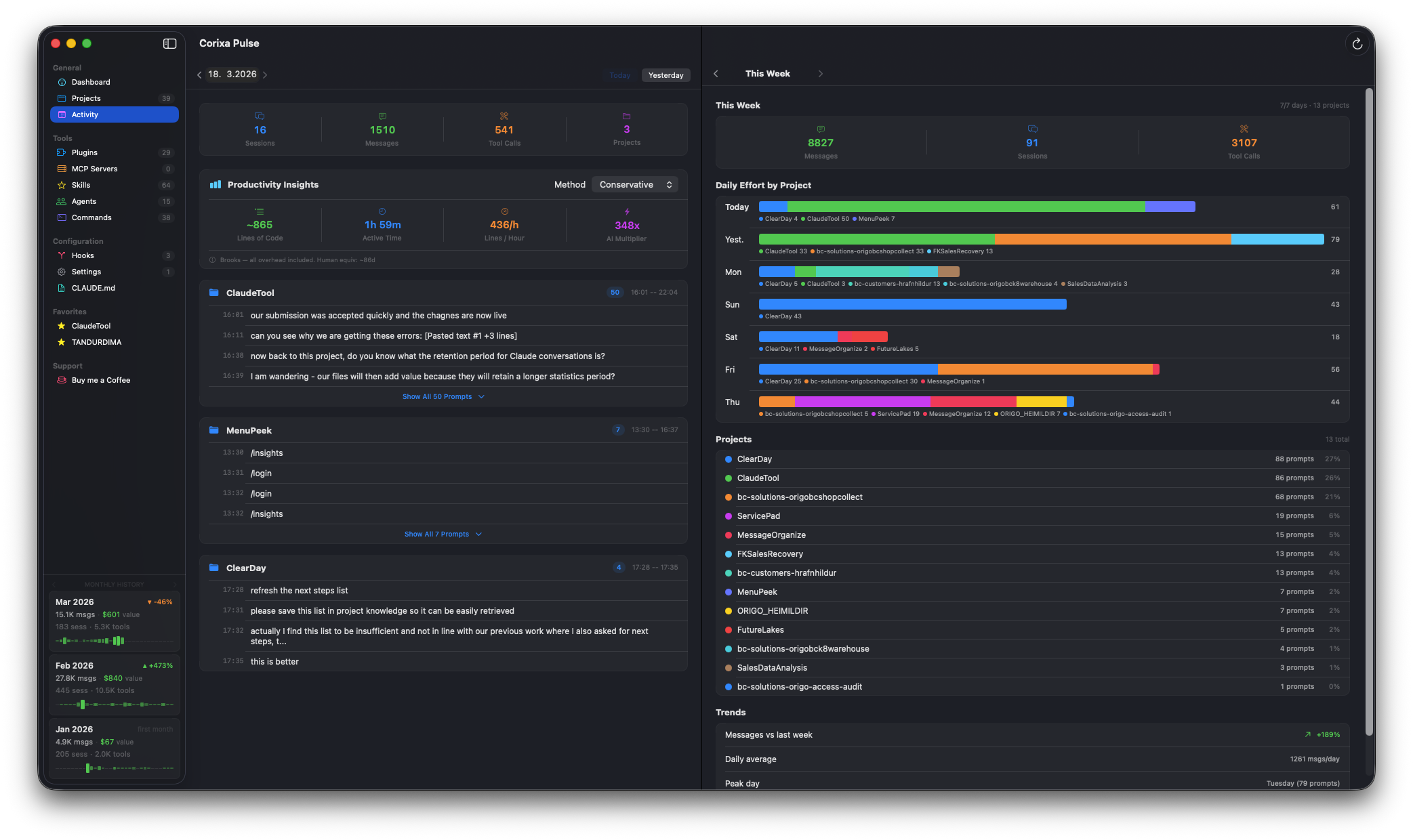Open the Commands section
Screen dimensions: 1413x840
(x=91, y=217)
